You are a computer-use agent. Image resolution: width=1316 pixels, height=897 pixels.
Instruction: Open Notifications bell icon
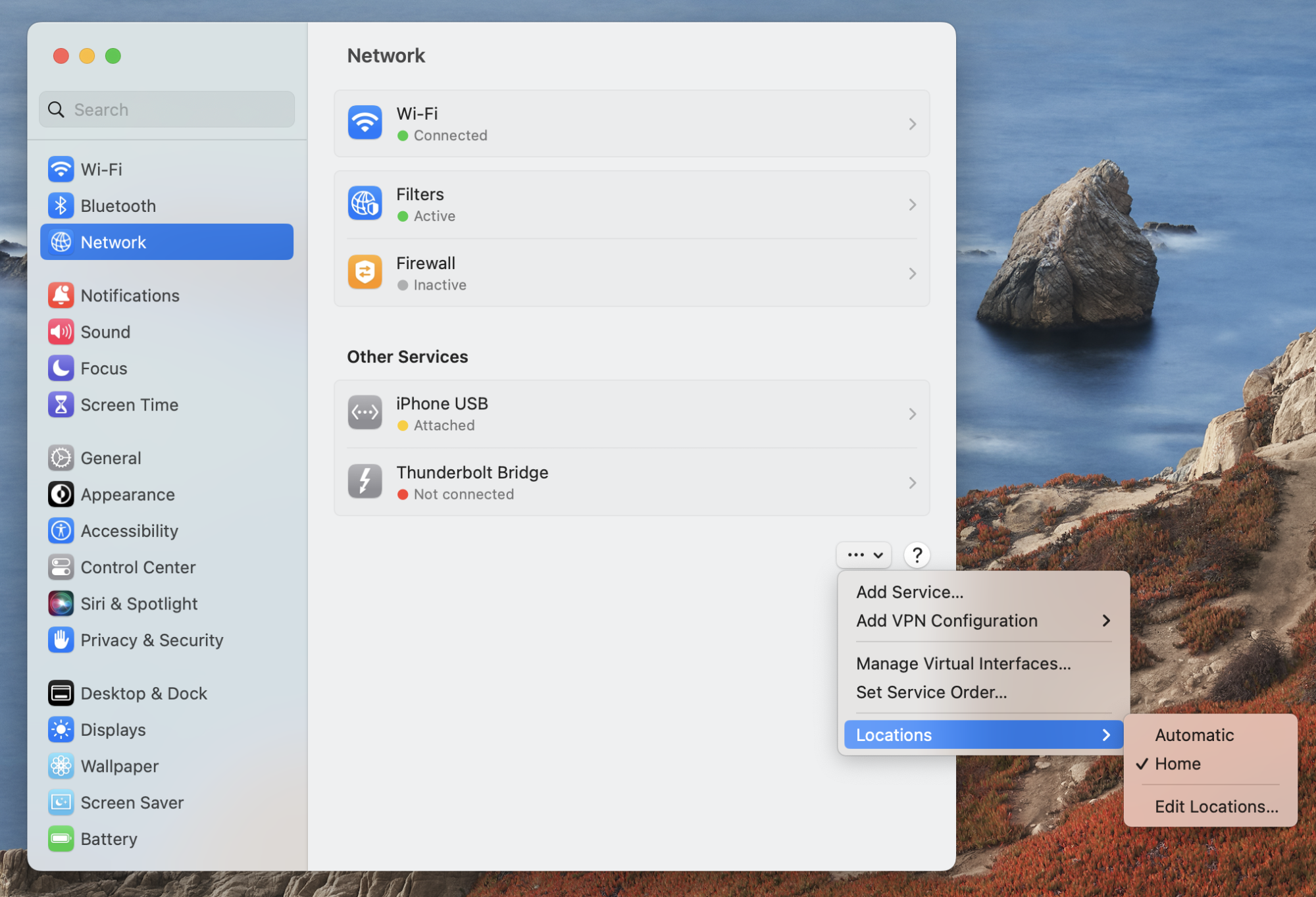61,295
